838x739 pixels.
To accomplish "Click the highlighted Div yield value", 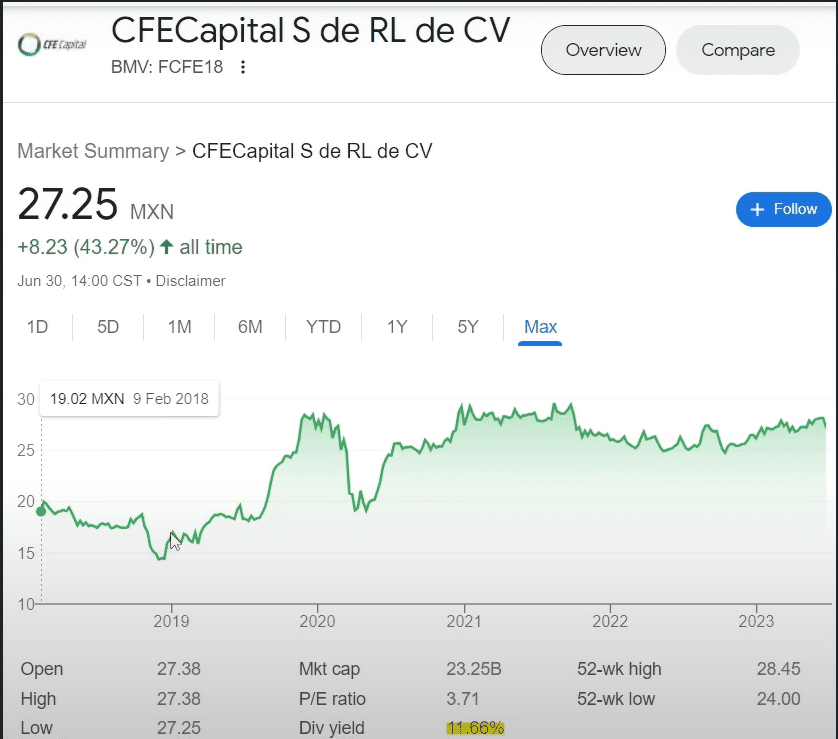I will coord(475,728).
